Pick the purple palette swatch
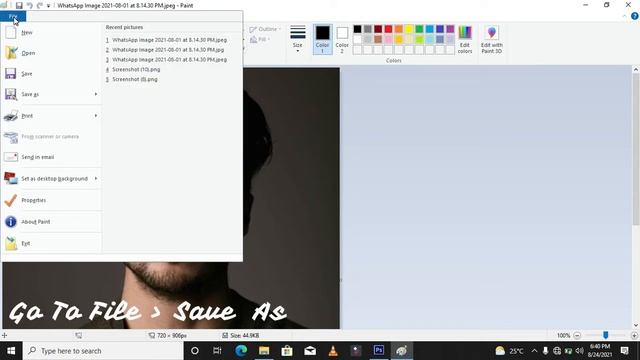This screenshot has height=360, width=640. coord(450,29)
